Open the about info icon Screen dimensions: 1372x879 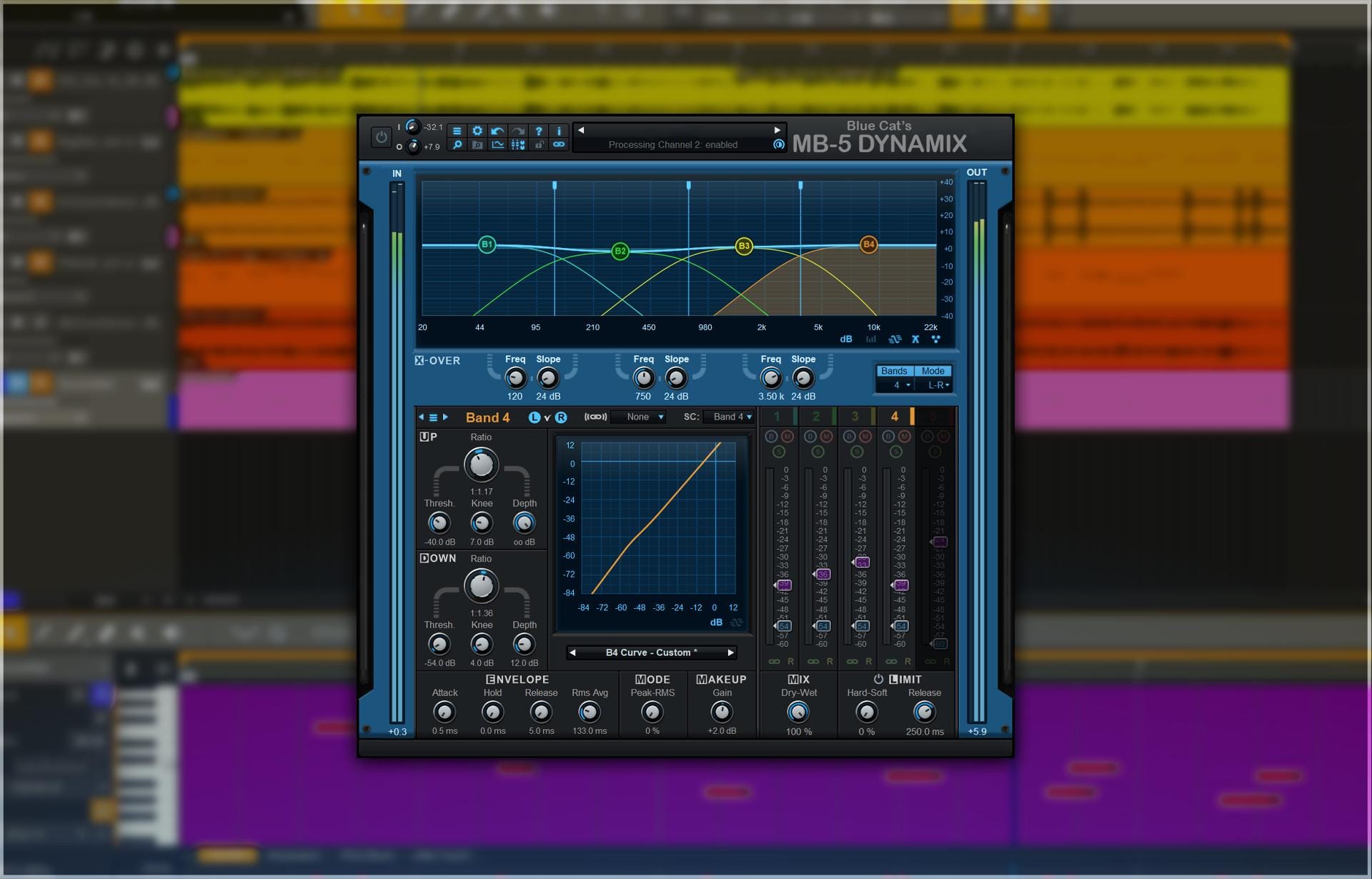[559, 131]
